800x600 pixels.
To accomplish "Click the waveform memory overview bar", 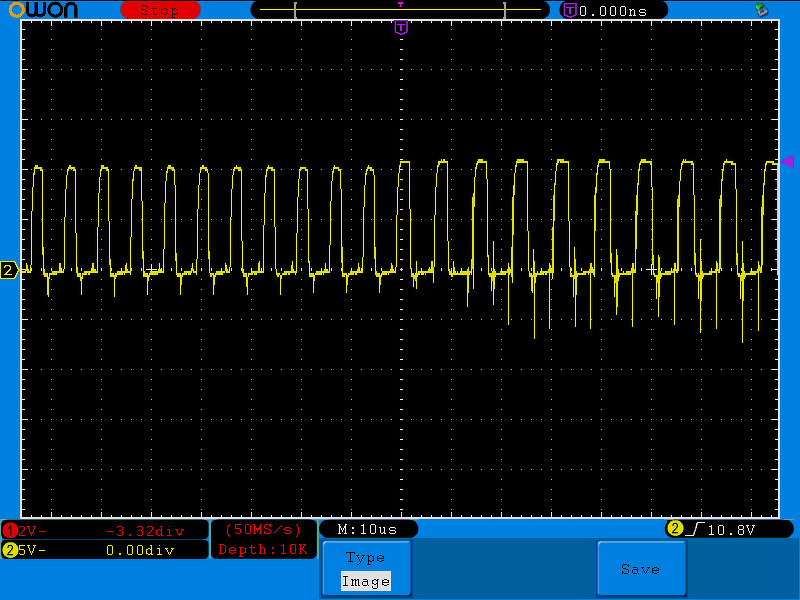I will [400, 10].
